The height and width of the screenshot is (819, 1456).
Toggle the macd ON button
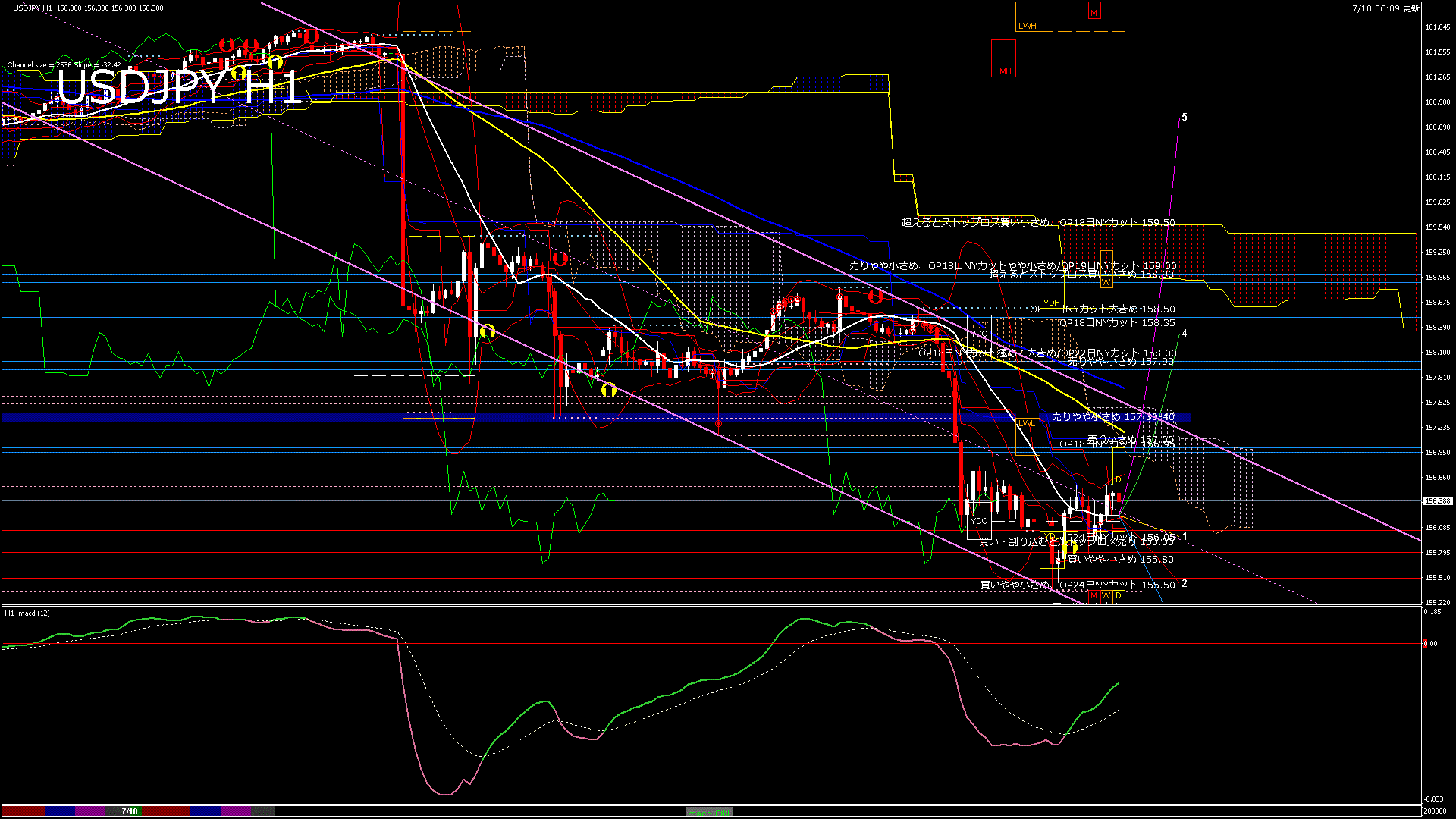point(709,812)
